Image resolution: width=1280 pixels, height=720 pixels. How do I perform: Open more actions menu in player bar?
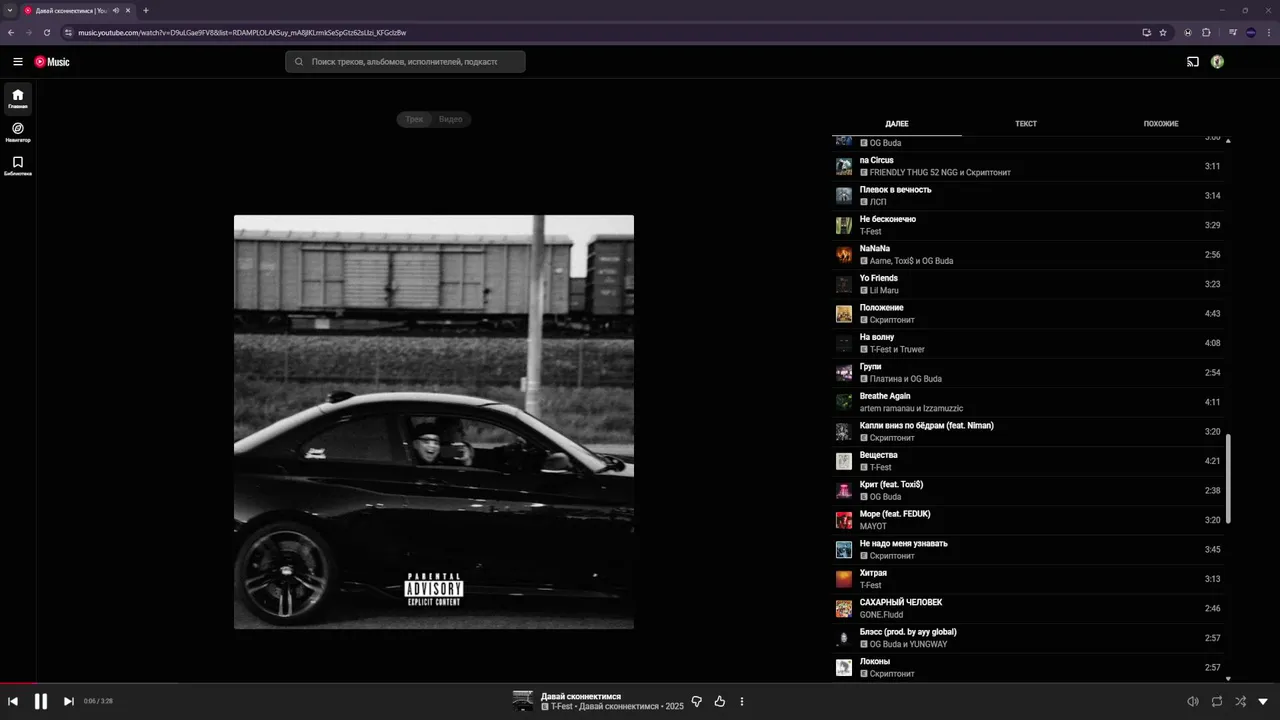(x=742, y=702)
